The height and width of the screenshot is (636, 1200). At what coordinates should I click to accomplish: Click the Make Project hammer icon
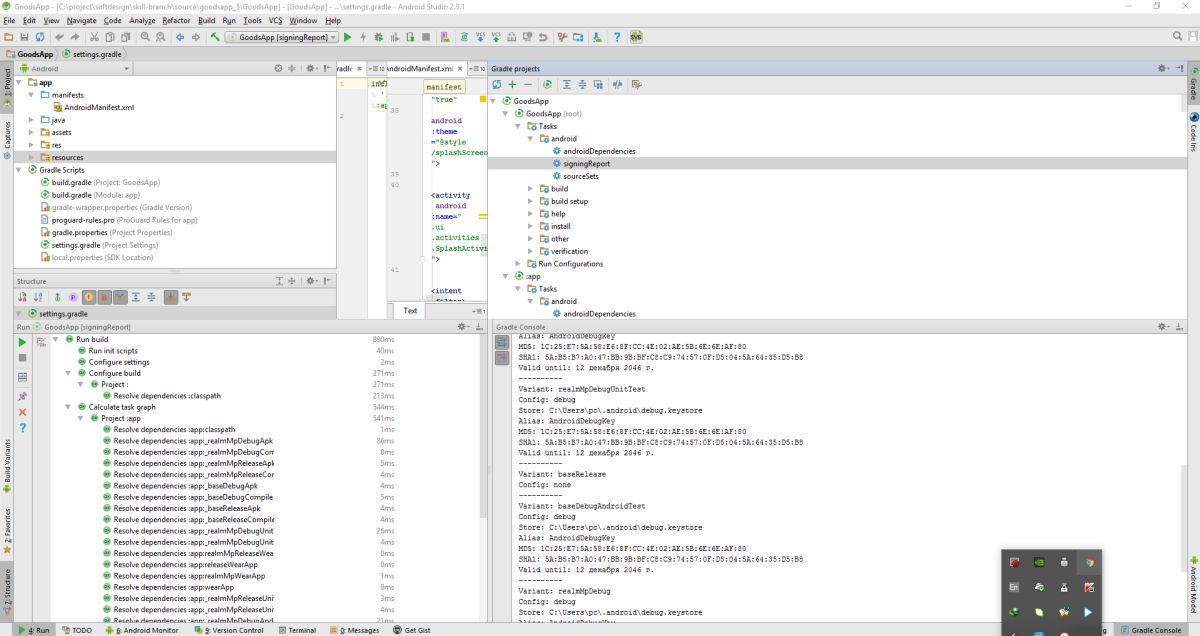point(215,37)
